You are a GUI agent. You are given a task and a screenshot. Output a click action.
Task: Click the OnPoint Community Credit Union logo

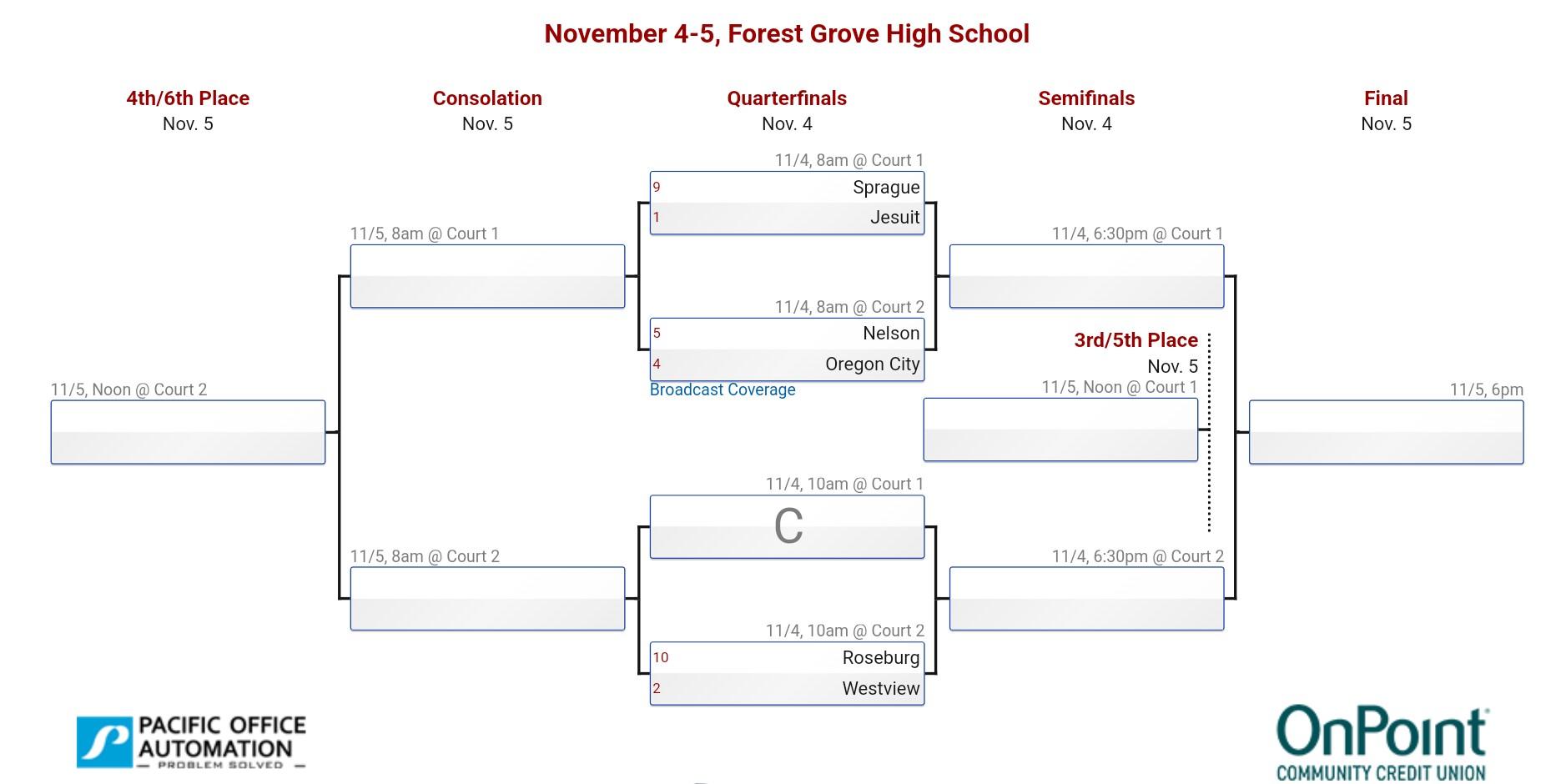[1382, 744]
